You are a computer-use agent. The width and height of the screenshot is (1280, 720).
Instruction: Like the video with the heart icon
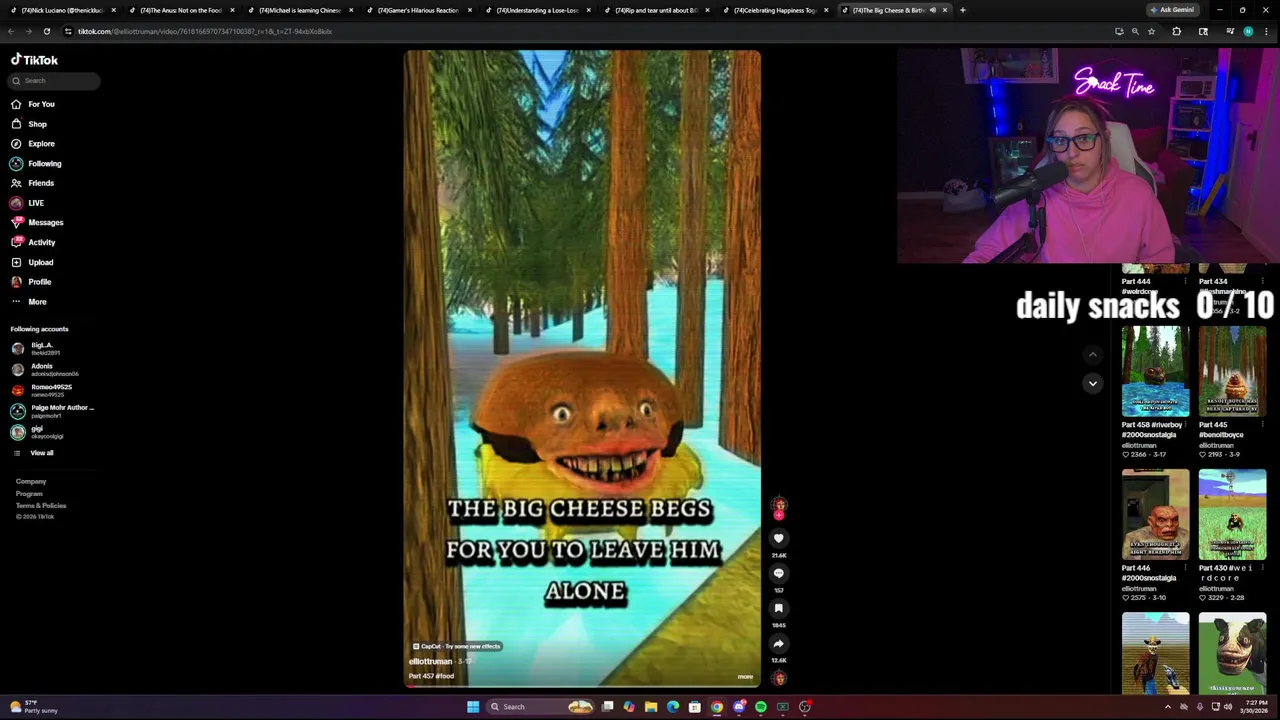[778, 538]
